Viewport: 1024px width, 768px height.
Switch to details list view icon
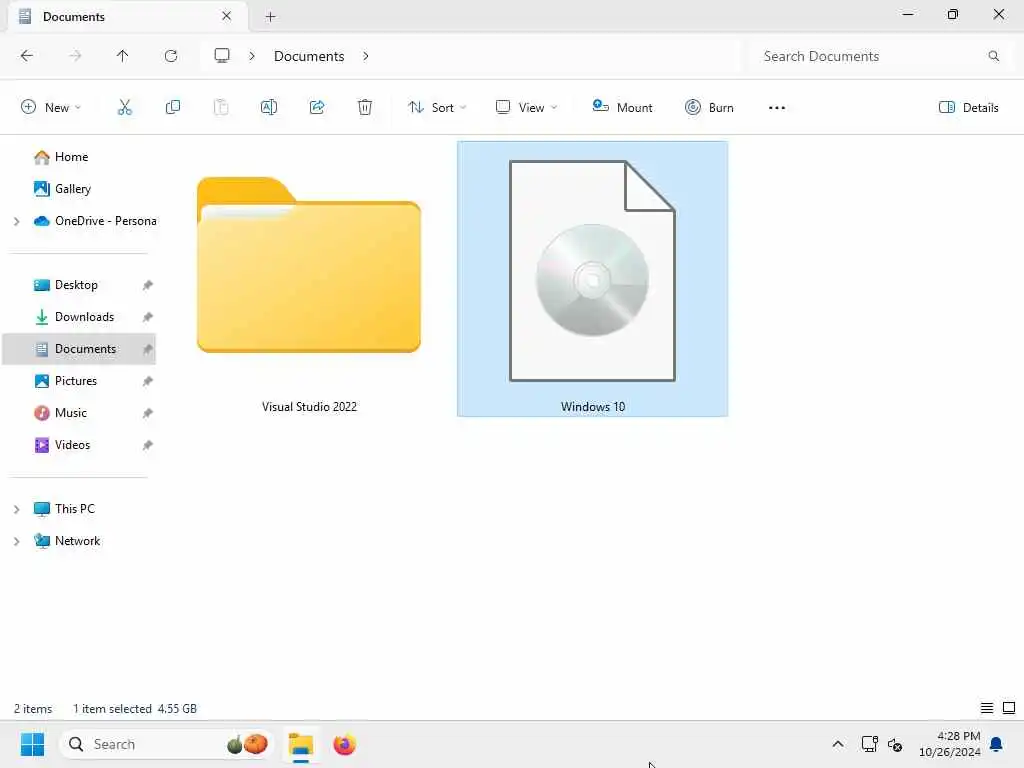click(987, 708)
